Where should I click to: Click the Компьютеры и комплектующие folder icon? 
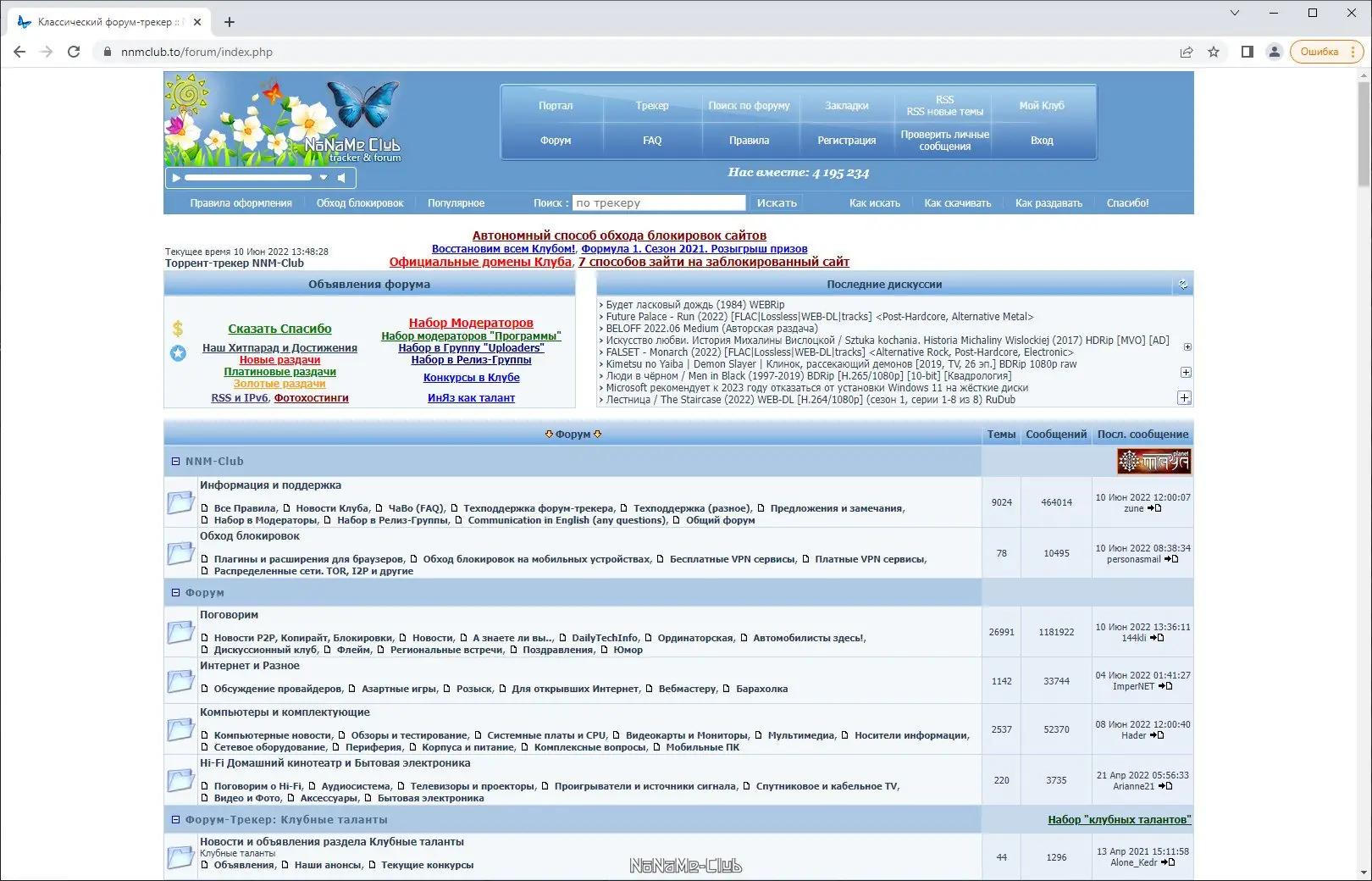click(x=180, y=729)
